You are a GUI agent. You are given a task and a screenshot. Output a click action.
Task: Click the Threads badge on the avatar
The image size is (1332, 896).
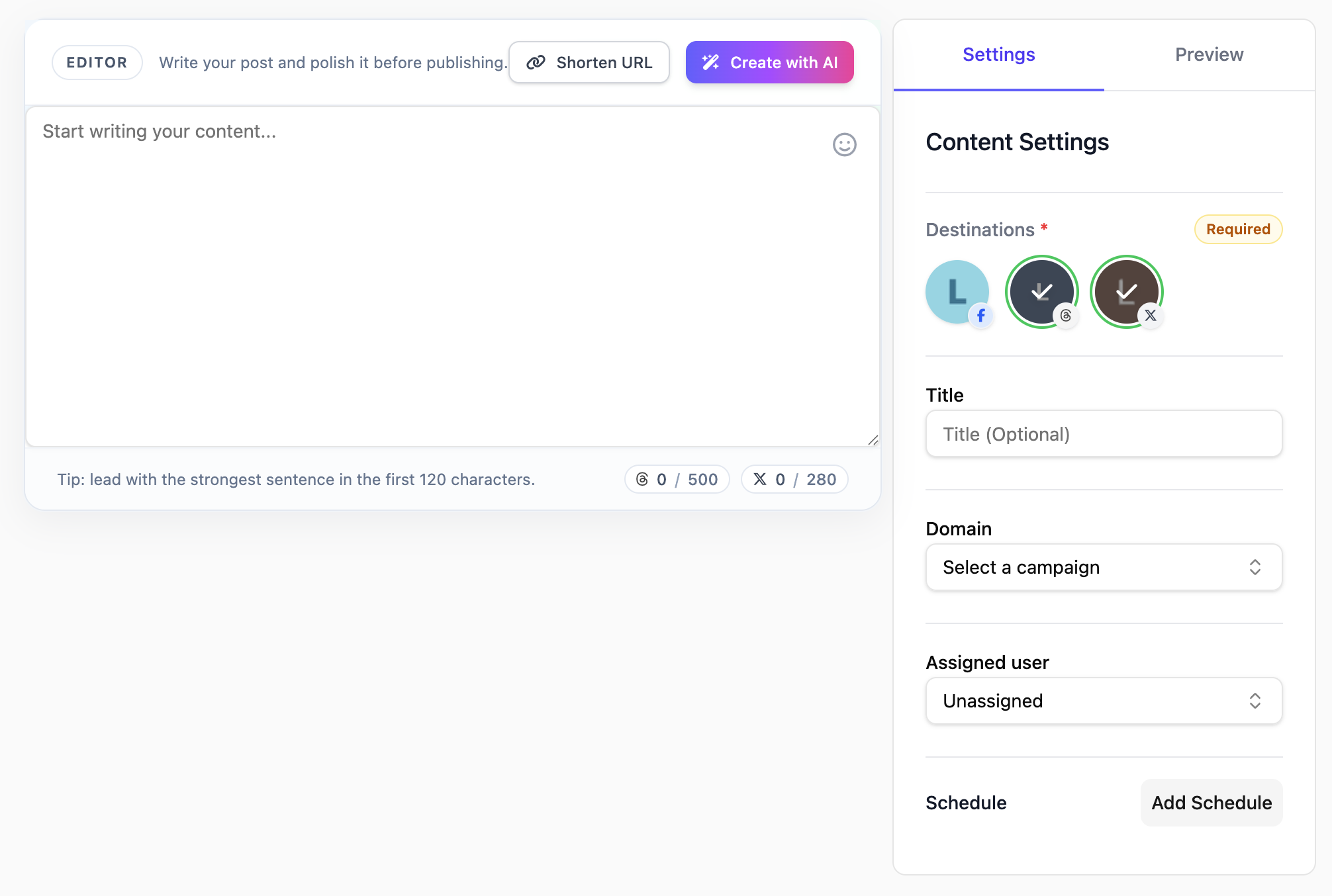[1065, 316]
